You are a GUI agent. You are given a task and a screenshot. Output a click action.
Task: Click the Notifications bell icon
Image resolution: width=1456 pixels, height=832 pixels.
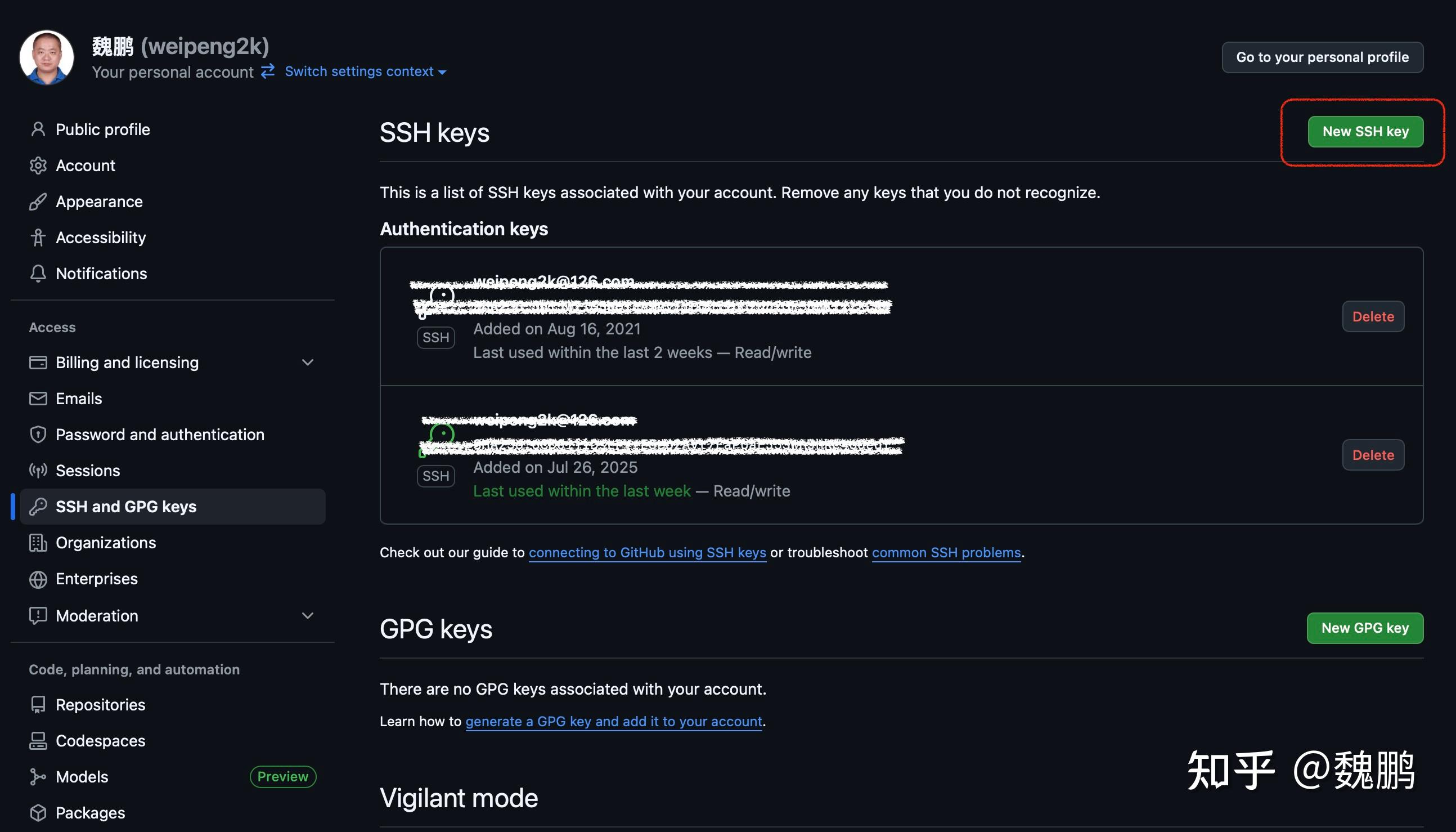[x=38, y=273]
